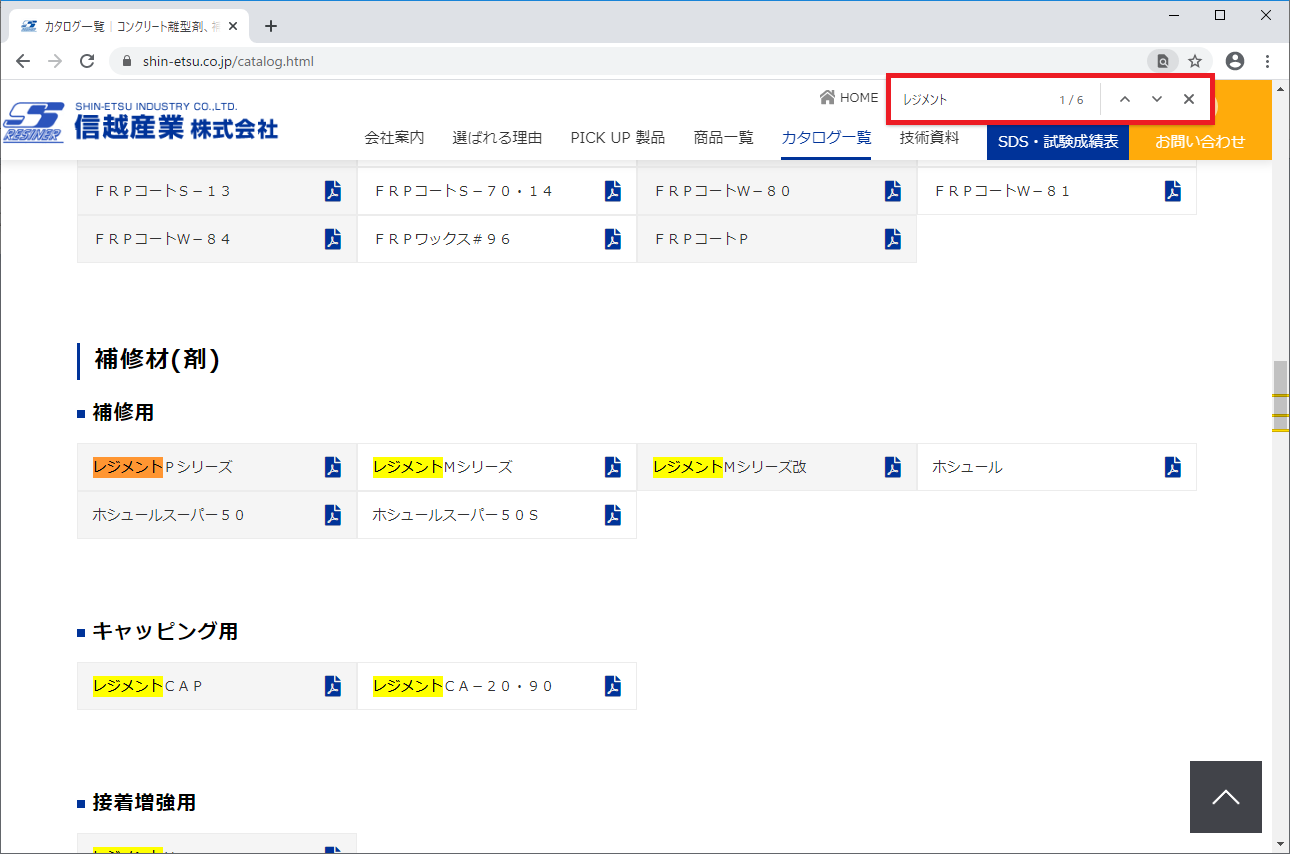This screenshot has height=854, width=1290.
Task: Bookmark this page with the star
Action: (x=1195, y=61)
